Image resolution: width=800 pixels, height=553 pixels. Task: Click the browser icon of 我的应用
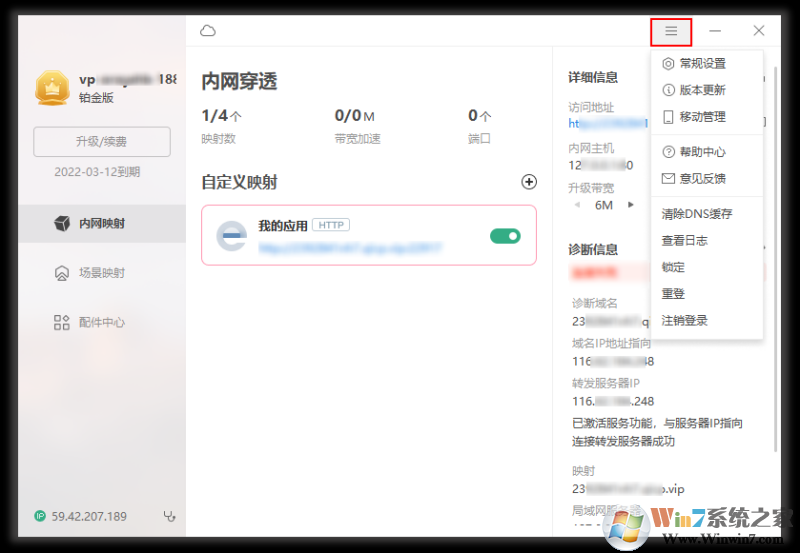(x=232, y=236)
